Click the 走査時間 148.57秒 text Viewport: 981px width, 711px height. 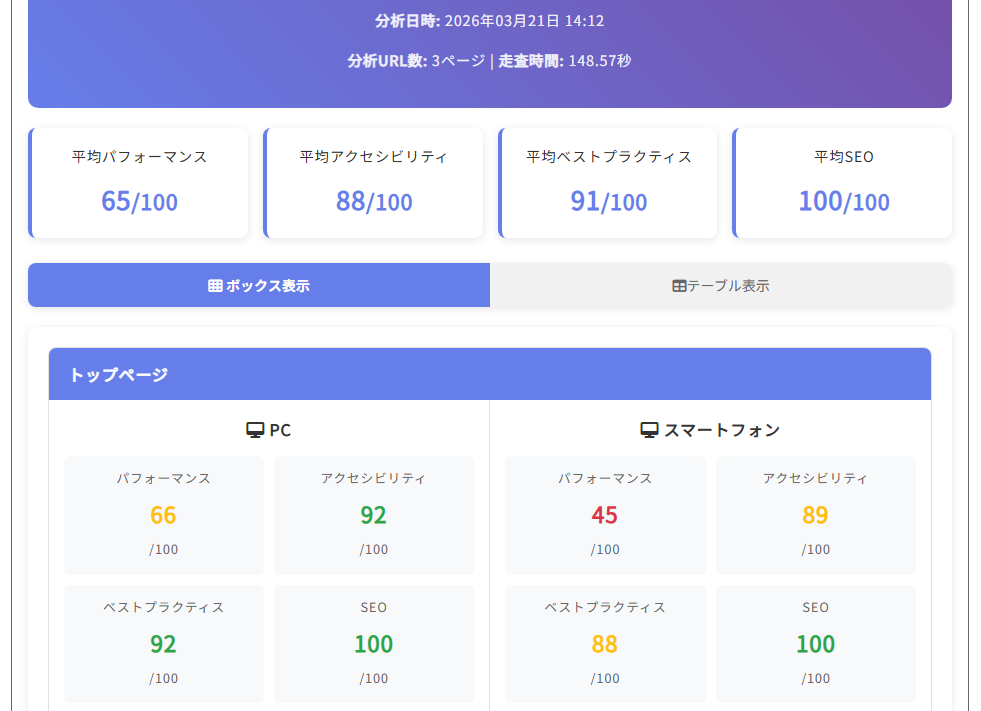pos(565,61)
